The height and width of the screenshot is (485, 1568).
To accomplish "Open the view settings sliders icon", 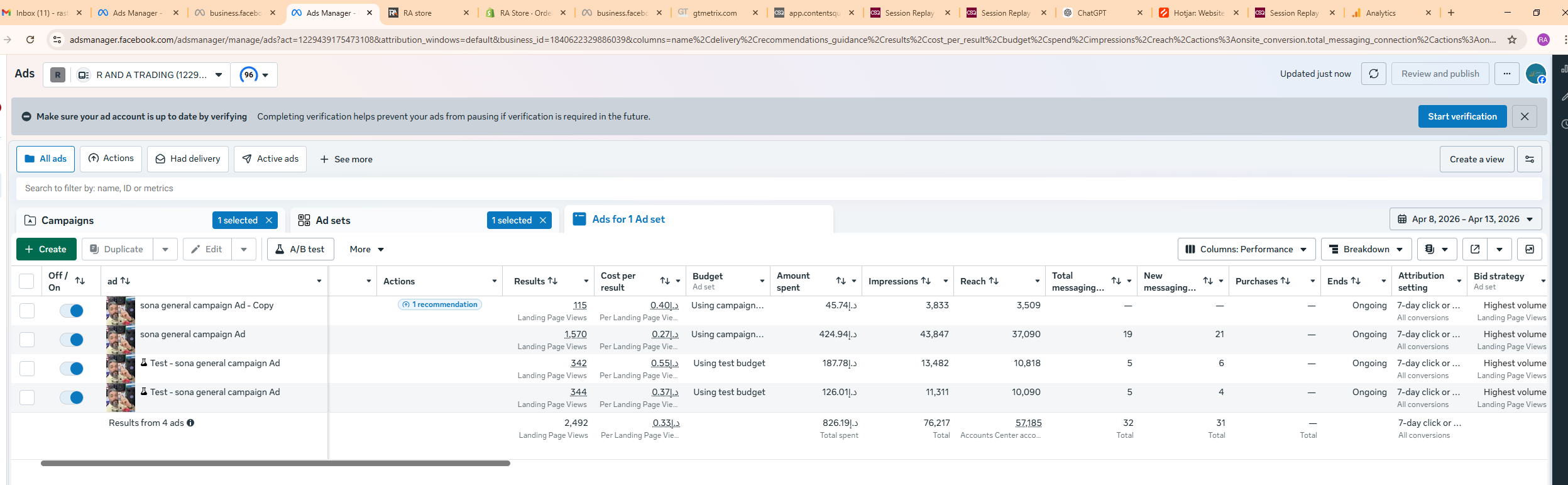I will (1529, 159).
